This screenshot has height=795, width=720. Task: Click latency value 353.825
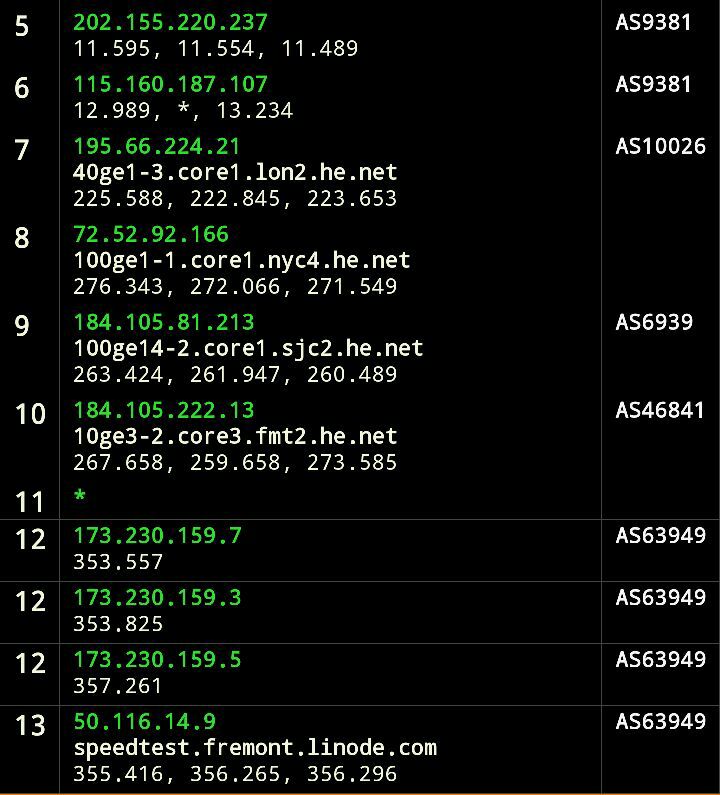[118, 624]
